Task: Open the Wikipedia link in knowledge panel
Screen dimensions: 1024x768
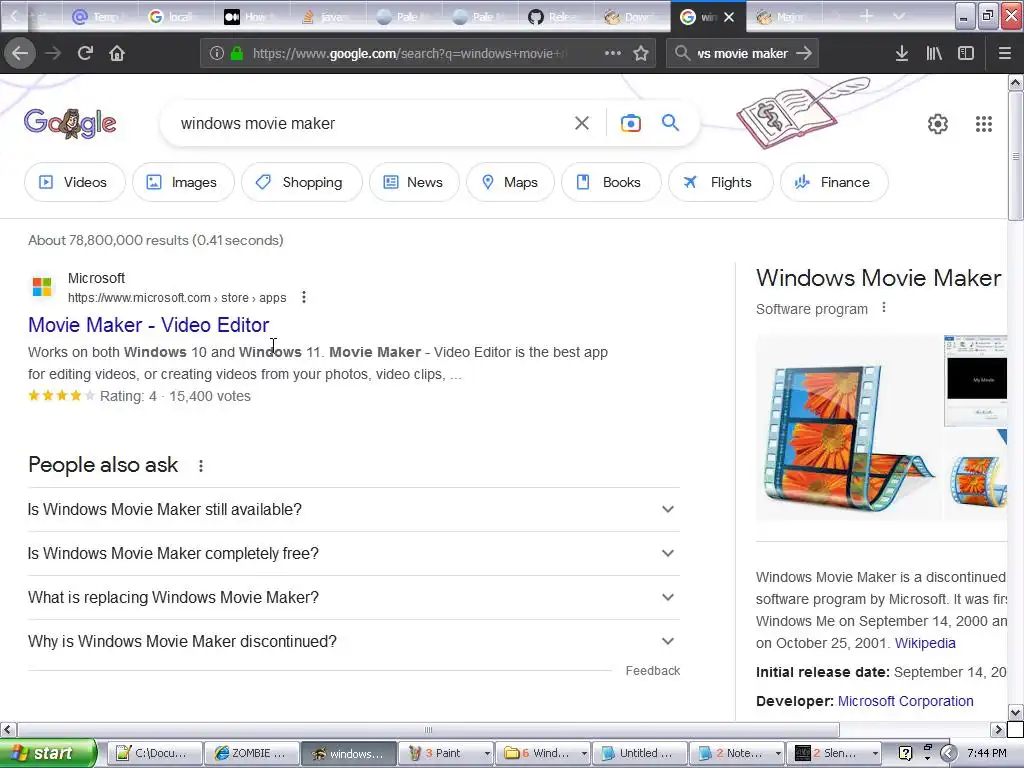Action: click(925, 643)
